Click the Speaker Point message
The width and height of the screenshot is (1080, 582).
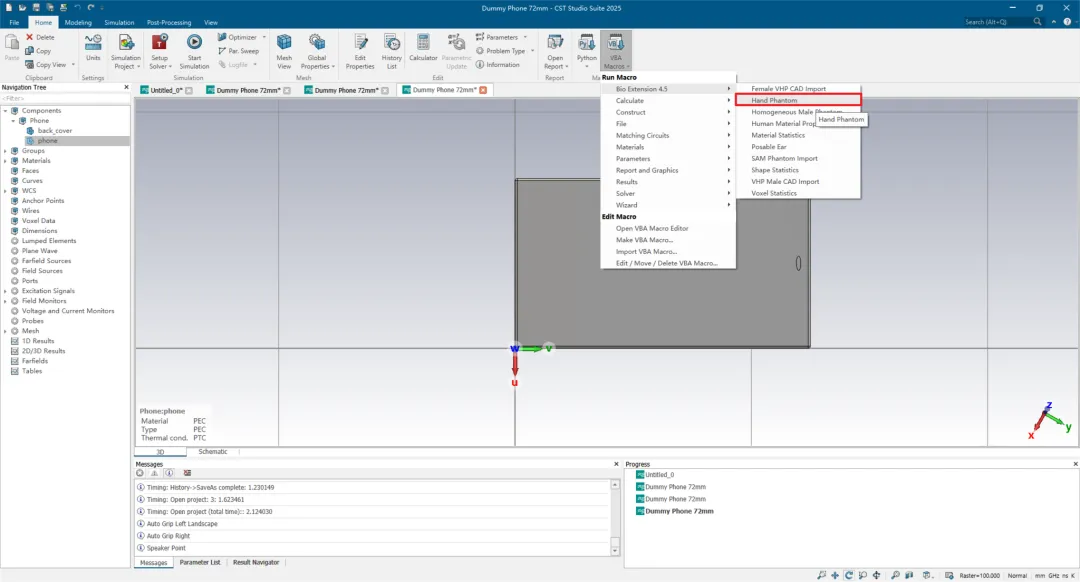pos(166,548)
